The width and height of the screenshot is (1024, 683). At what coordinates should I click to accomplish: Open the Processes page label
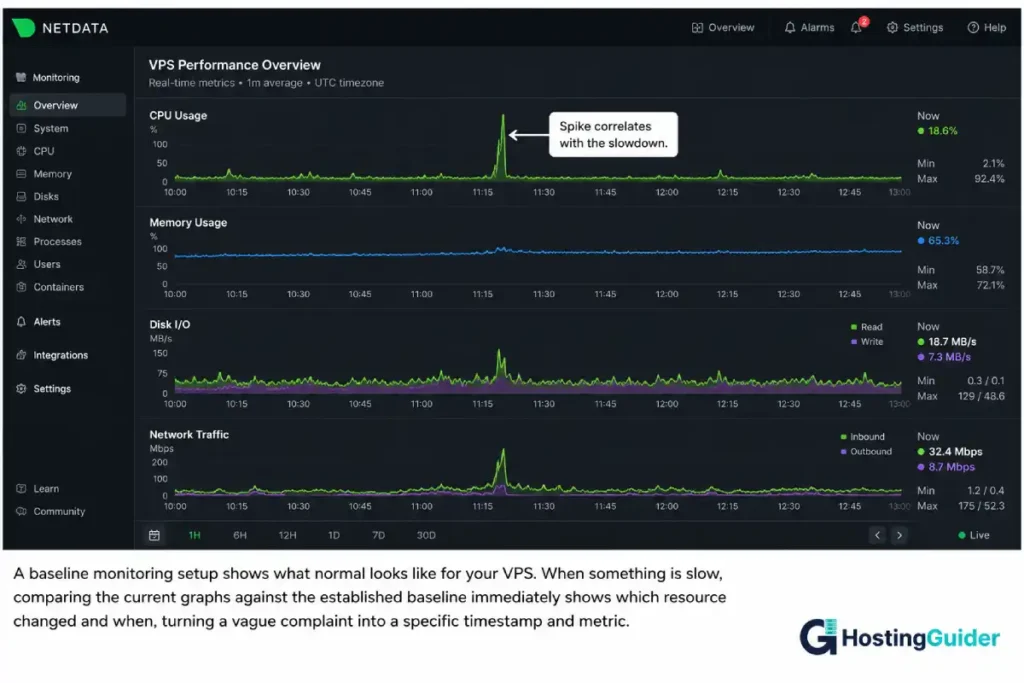coord(57,242)
